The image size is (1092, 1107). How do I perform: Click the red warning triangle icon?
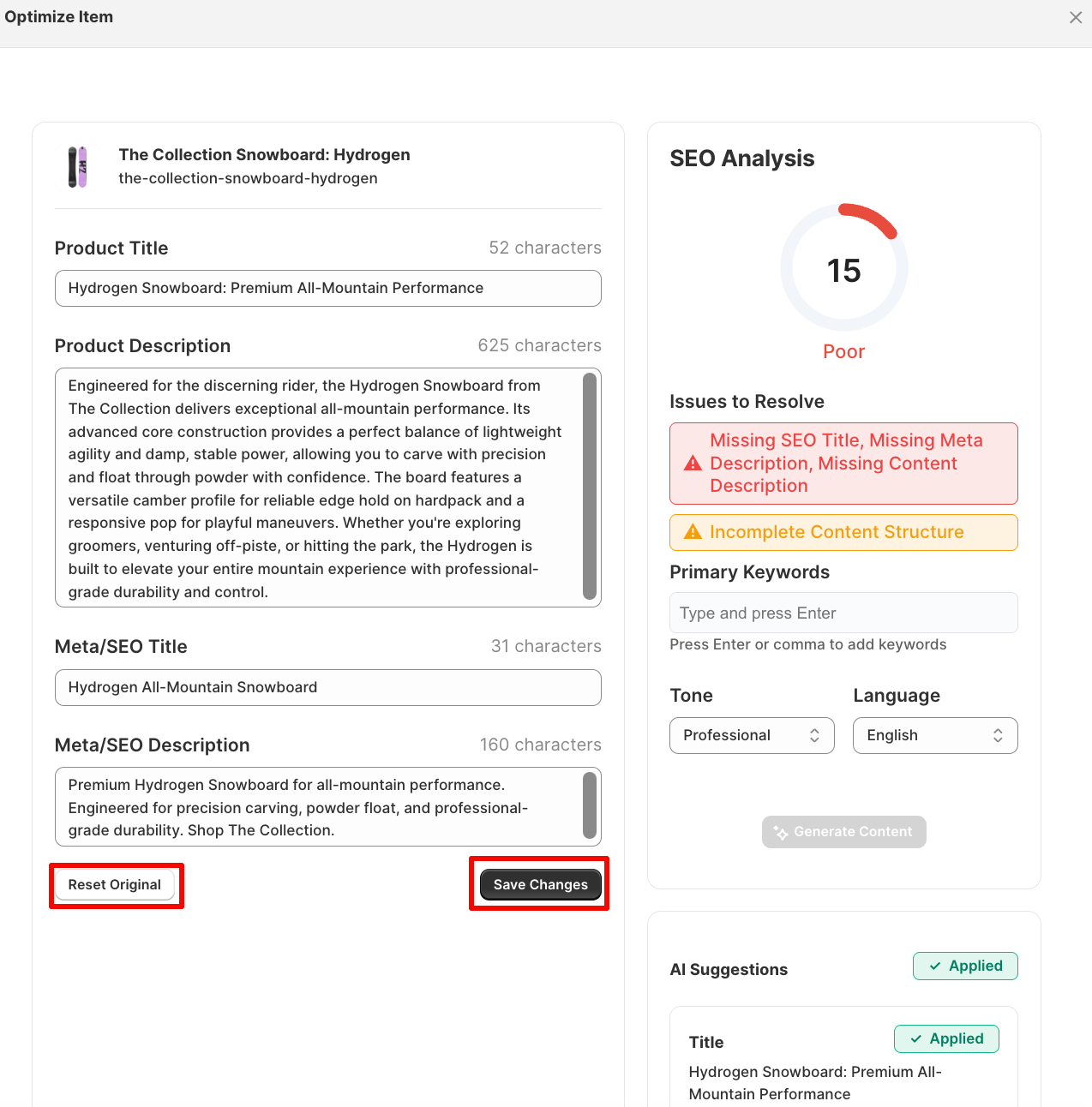[693, 464]
